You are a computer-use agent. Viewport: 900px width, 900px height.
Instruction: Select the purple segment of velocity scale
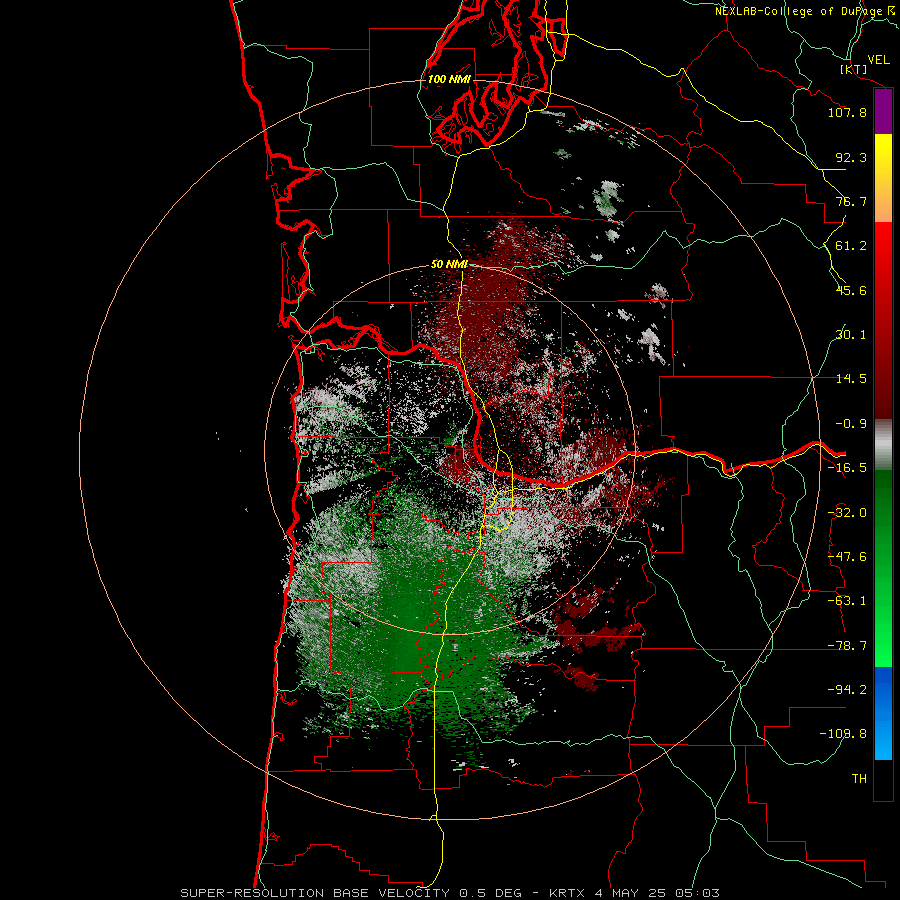883,111
